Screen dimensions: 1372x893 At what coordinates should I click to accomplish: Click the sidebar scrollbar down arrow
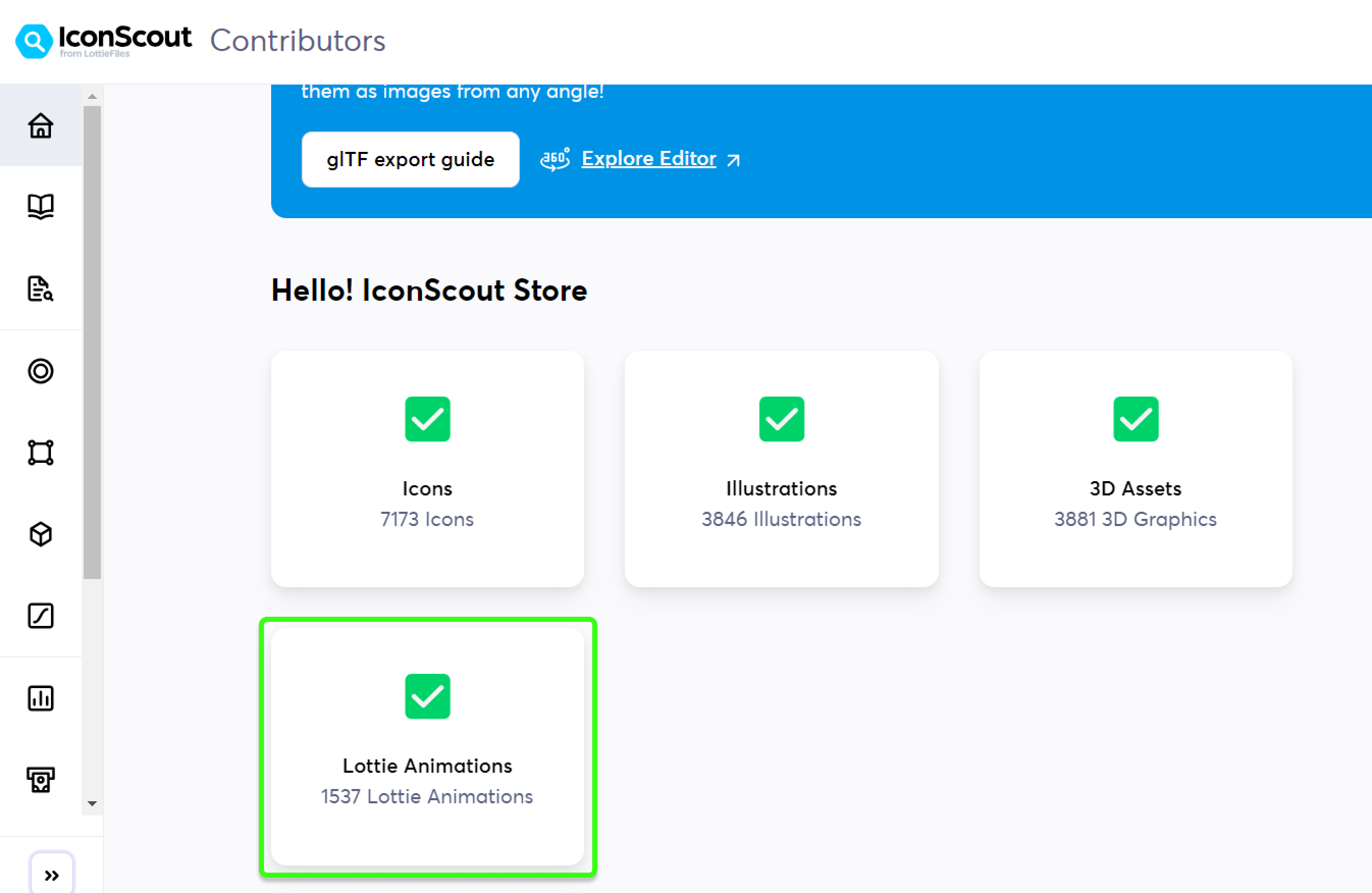(x=92, y=803)
